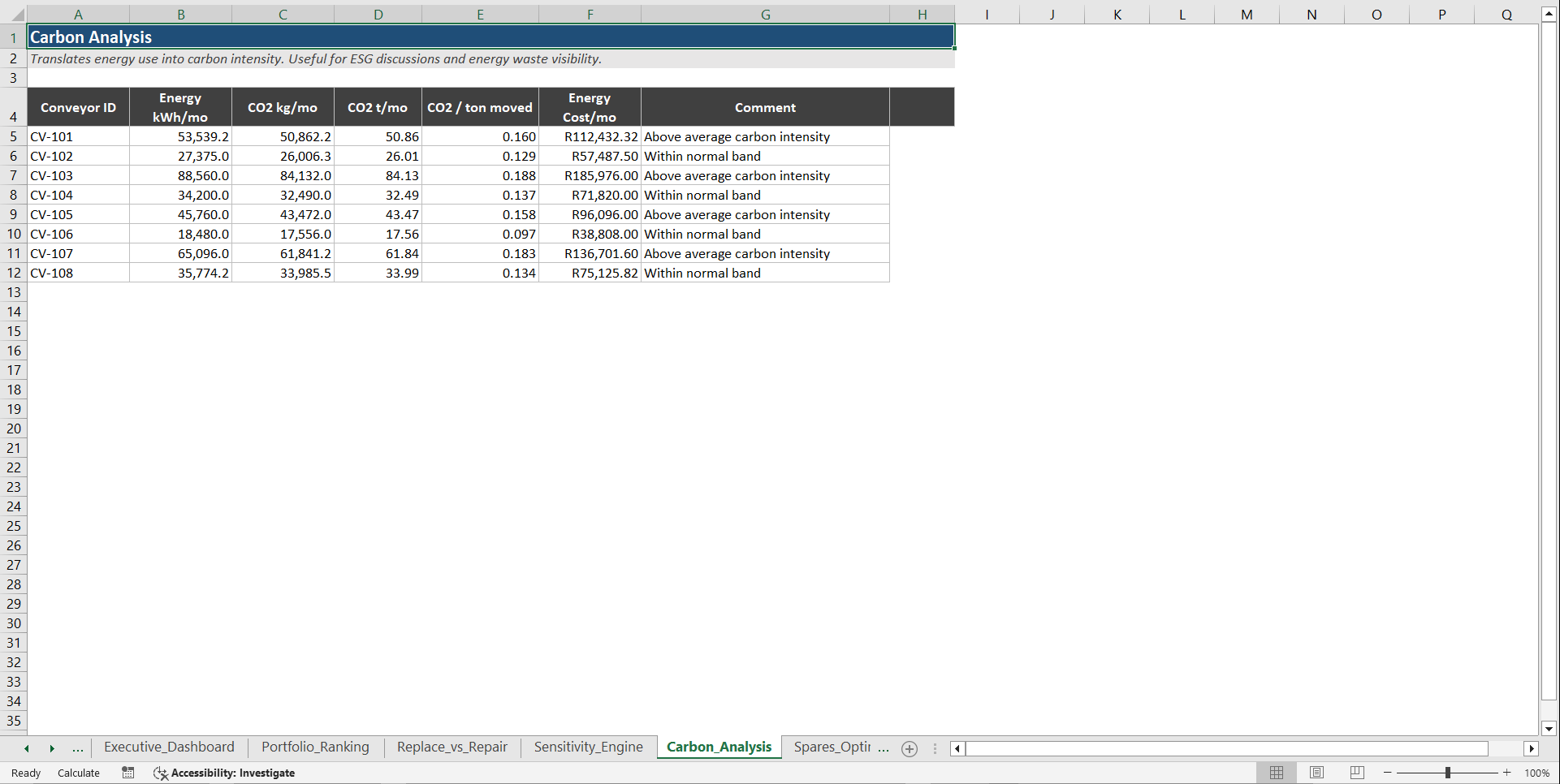The image size is (1560, 784).
Task: Select column H header
Action: pos(922,15)
